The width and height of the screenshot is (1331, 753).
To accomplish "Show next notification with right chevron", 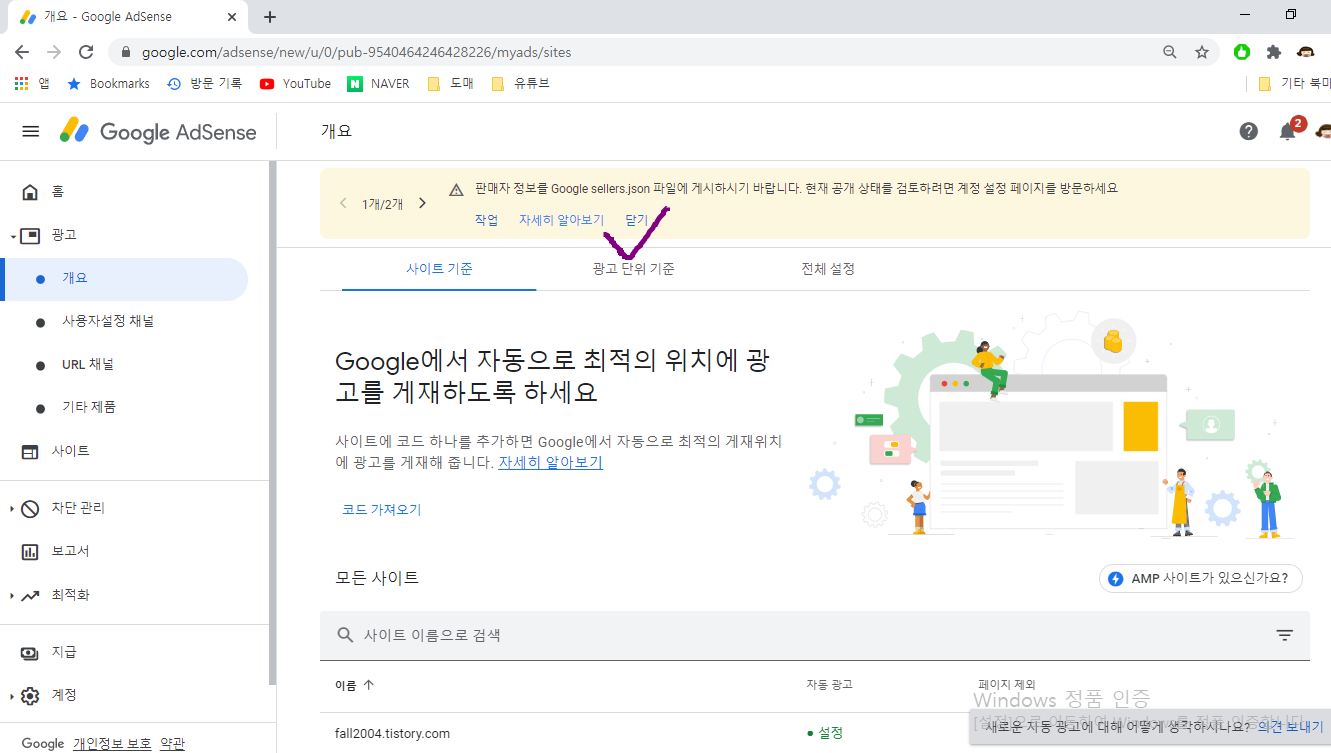I will 422,203.
